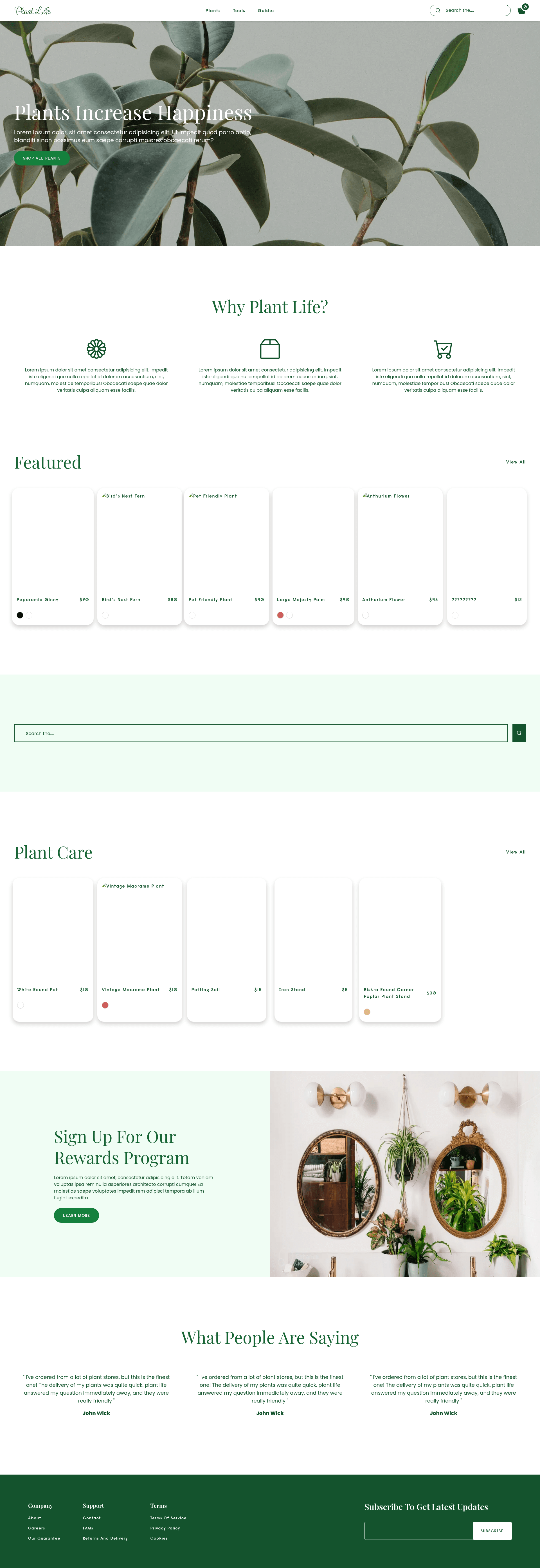Click View All next to Featured

click(516, 462)
